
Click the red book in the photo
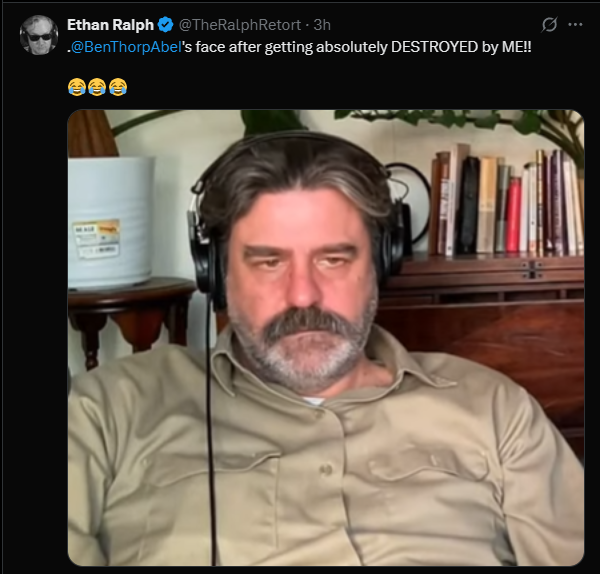point(513,214)
